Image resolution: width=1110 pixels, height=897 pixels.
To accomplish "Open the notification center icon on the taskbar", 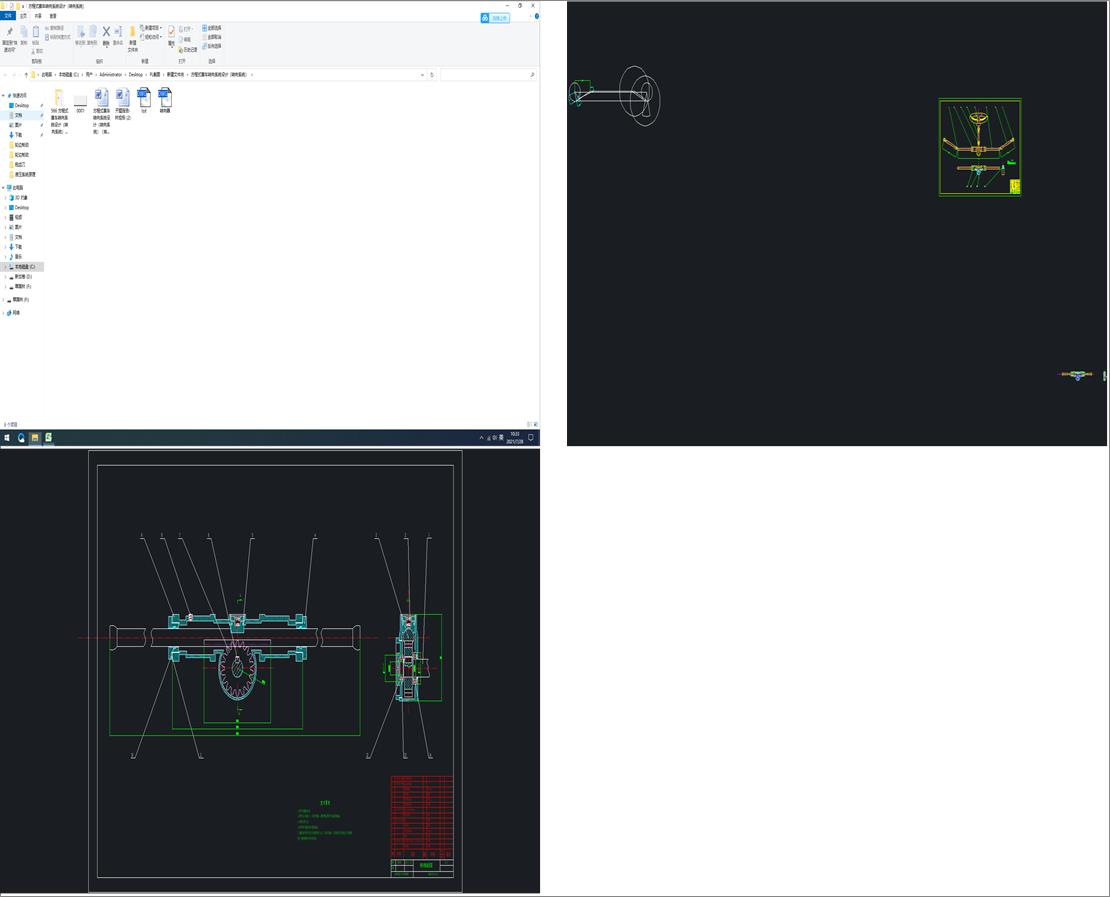I will pos(530,438).
